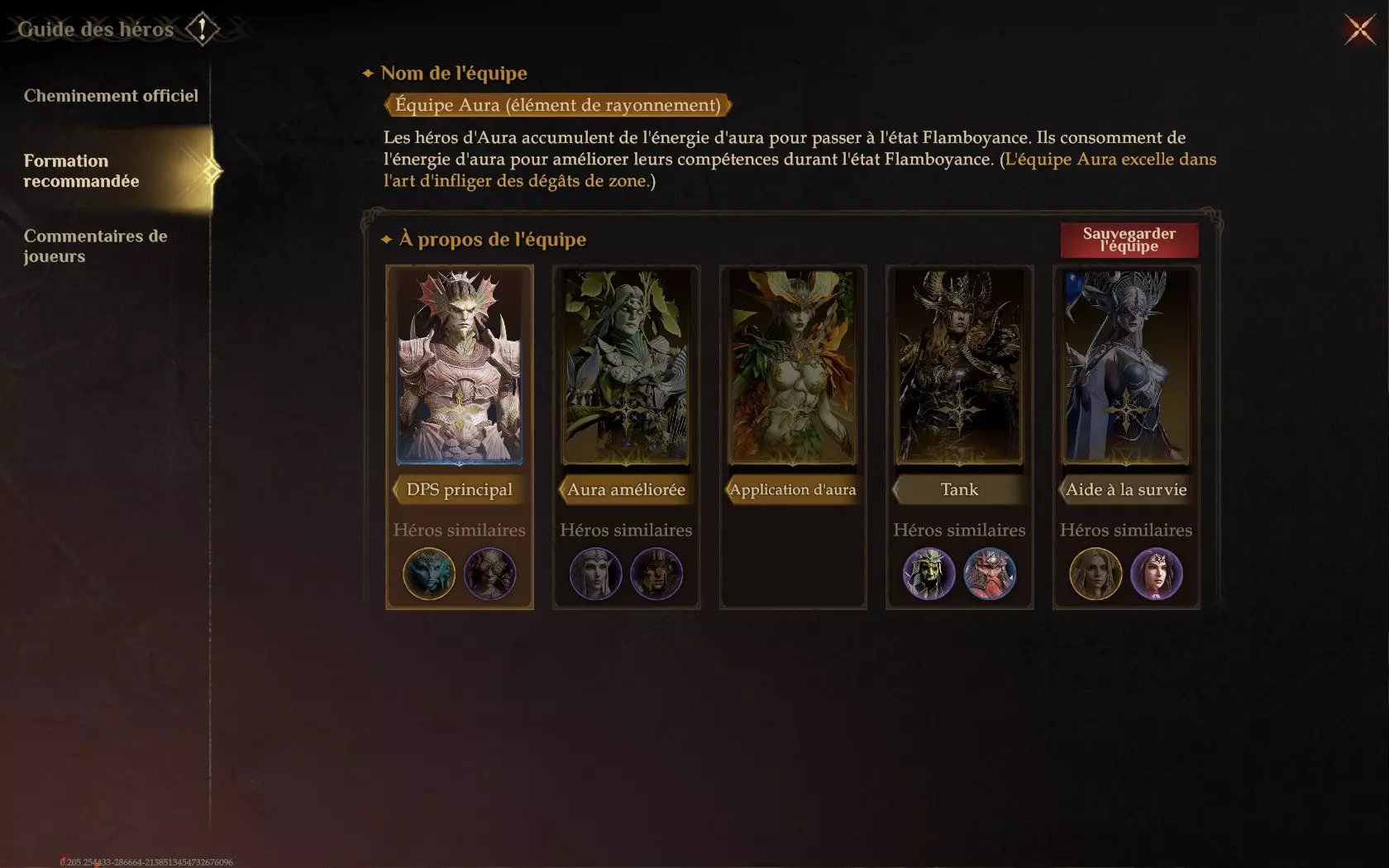This screenshot has width=1389, height=868.
Task: Open the Application d'aura hero portrait
Action: (793, 367)
